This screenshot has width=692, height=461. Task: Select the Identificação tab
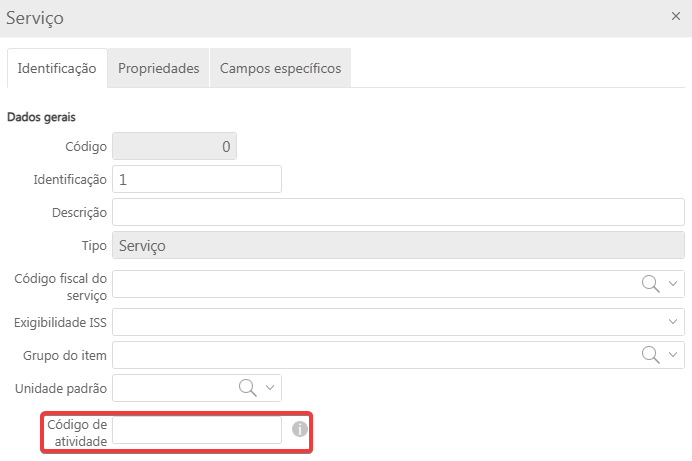pos(57,69)
